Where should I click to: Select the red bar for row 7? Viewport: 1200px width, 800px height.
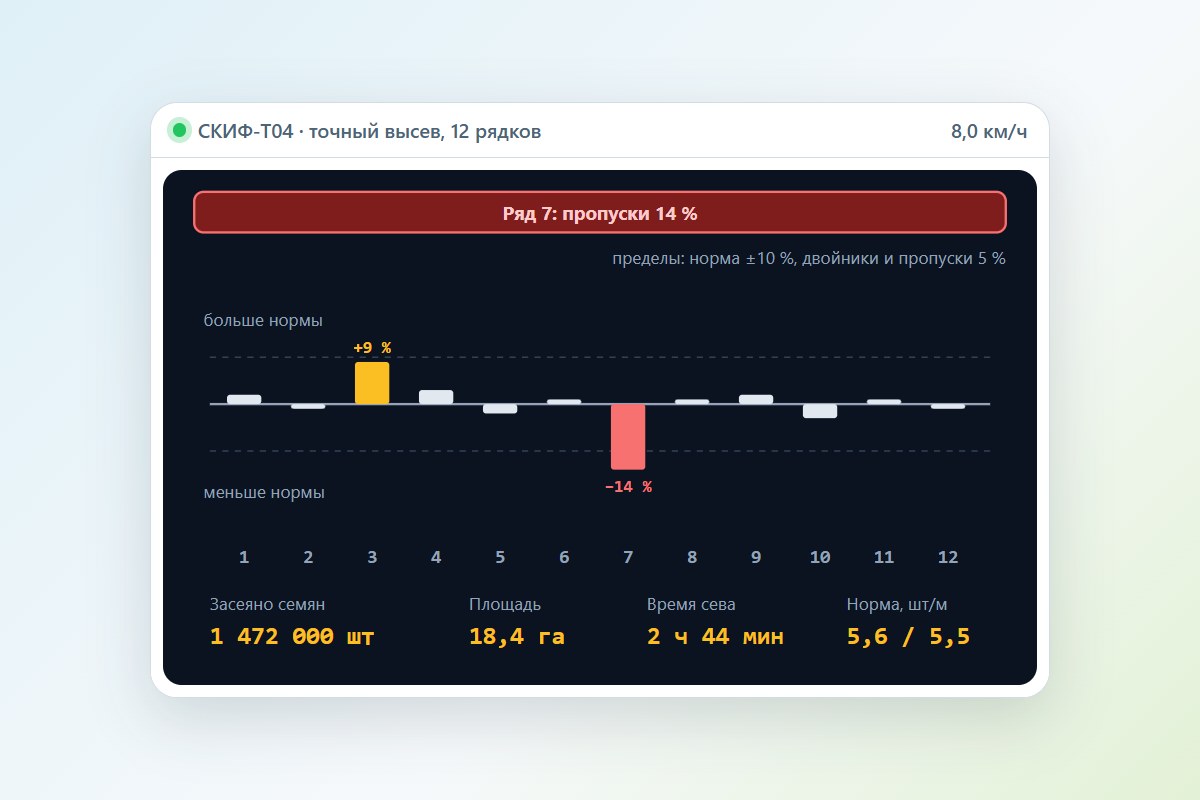point(628,437)
